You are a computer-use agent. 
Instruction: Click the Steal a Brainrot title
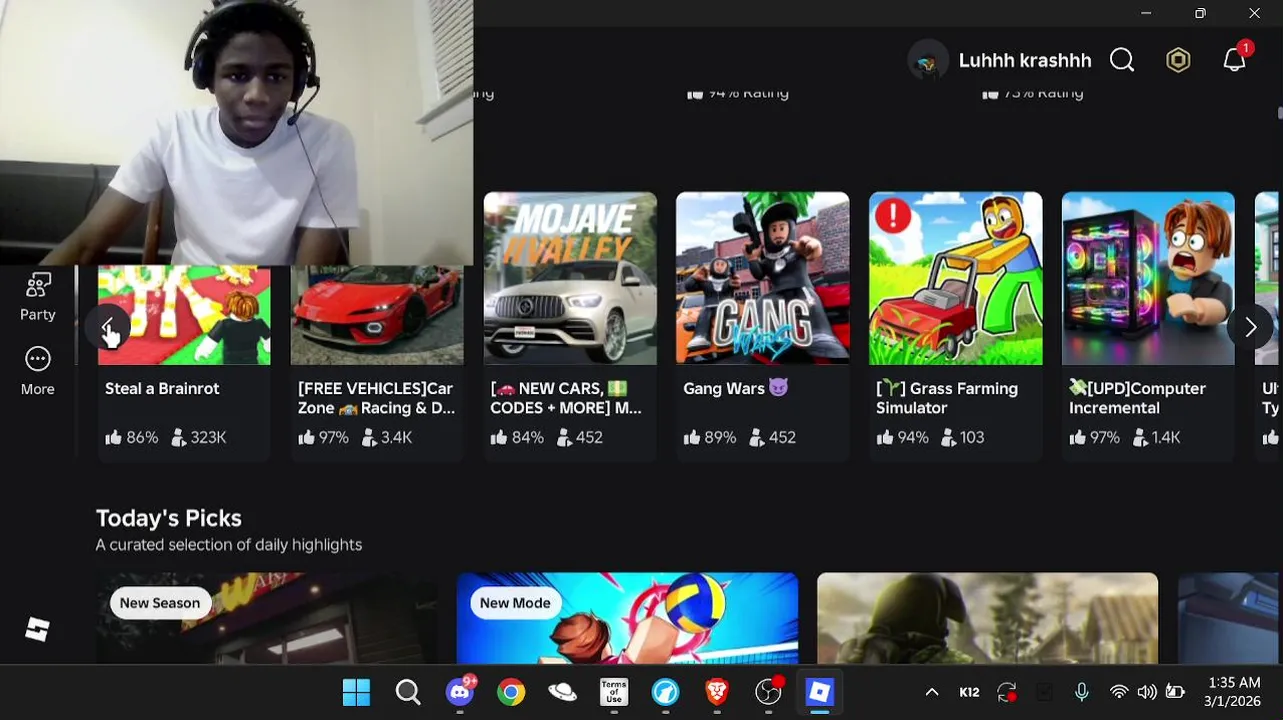162,388
